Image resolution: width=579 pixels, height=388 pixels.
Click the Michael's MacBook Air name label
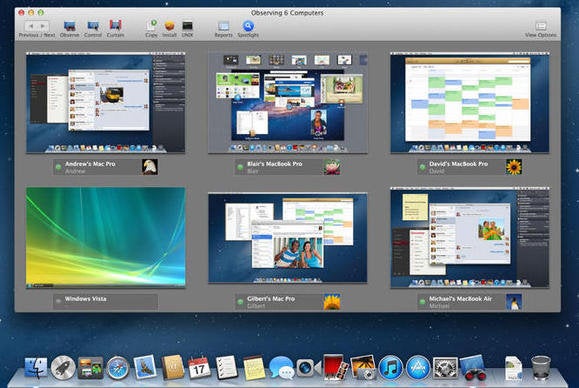pyautogui.click(x=460, y=299)
